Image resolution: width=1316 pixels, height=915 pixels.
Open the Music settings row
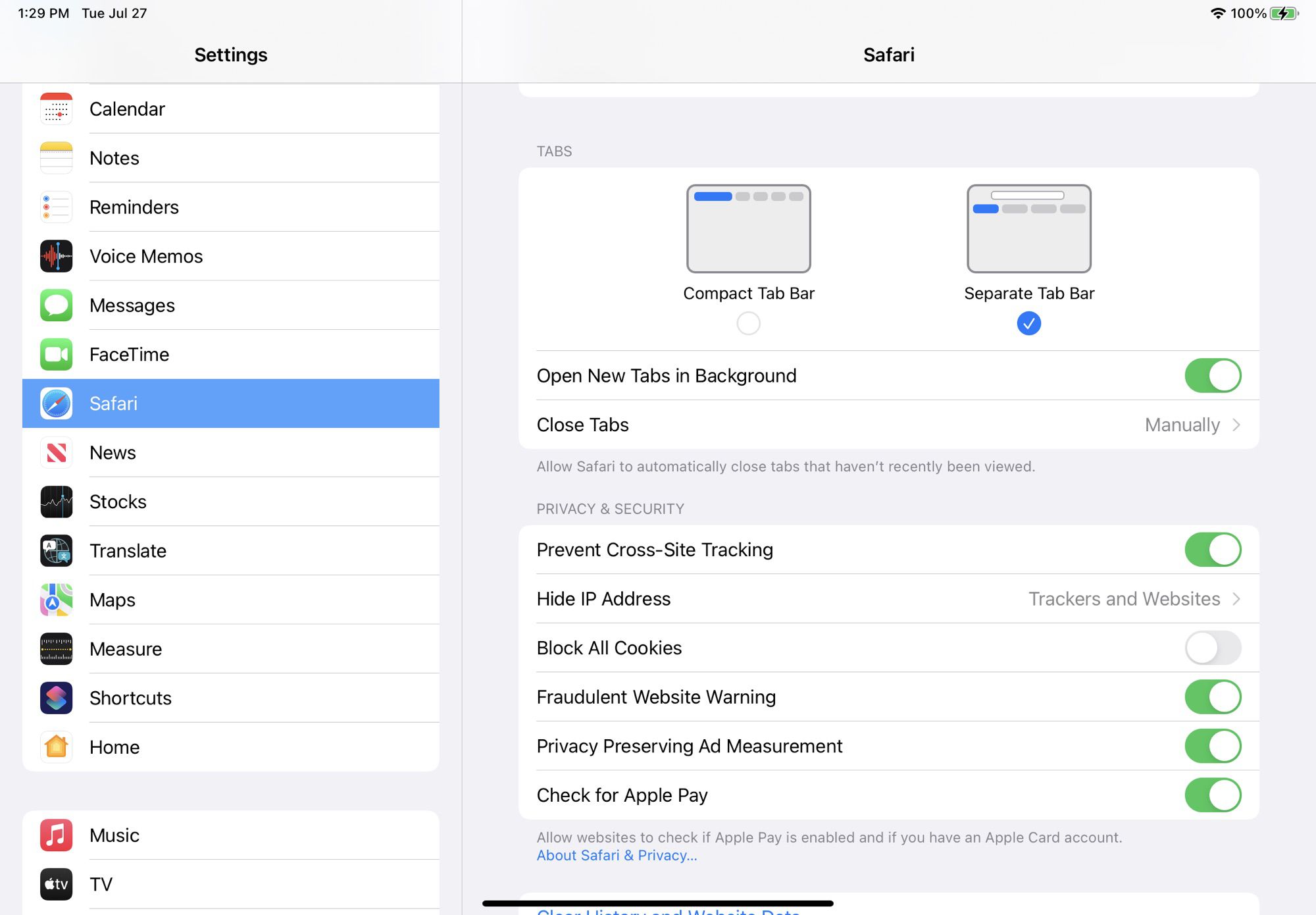click(231, 835)
